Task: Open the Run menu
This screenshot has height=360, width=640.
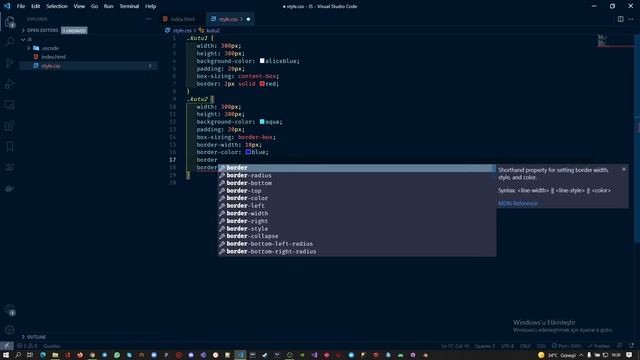Action: pos(108,6)
